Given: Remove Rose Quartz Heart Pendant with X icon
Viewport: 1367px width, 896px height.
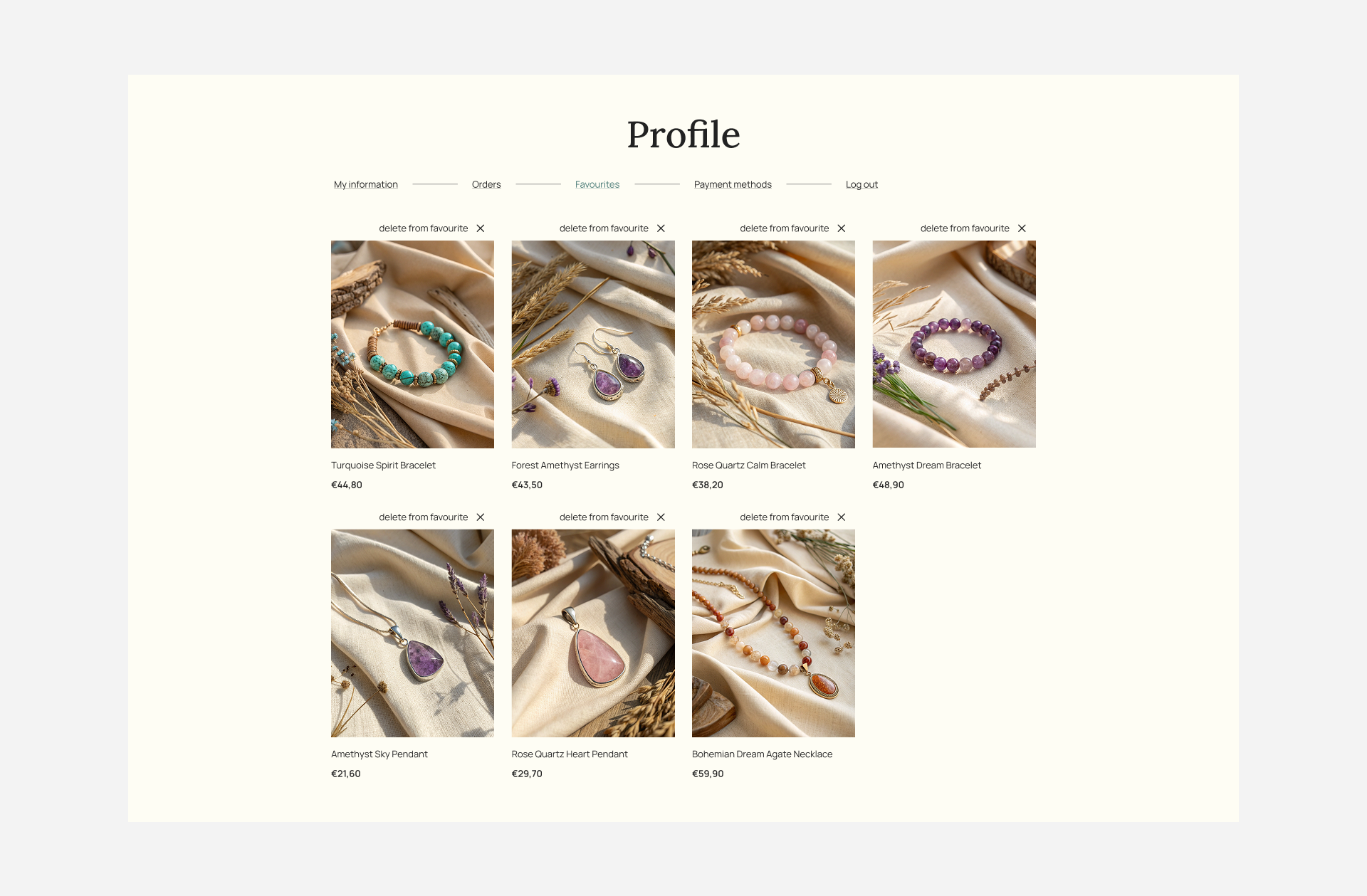Looking at the screenshot, I should 661,517.
